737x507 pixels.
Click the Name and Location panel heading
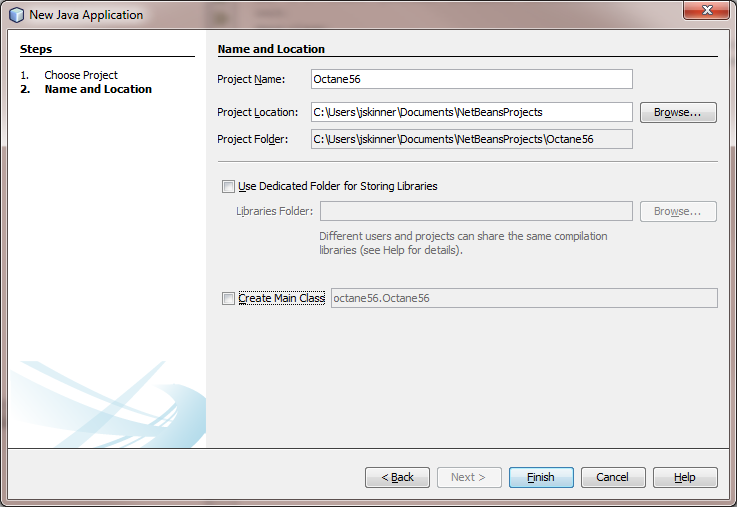pyautogui.click(x=271, y=49)
